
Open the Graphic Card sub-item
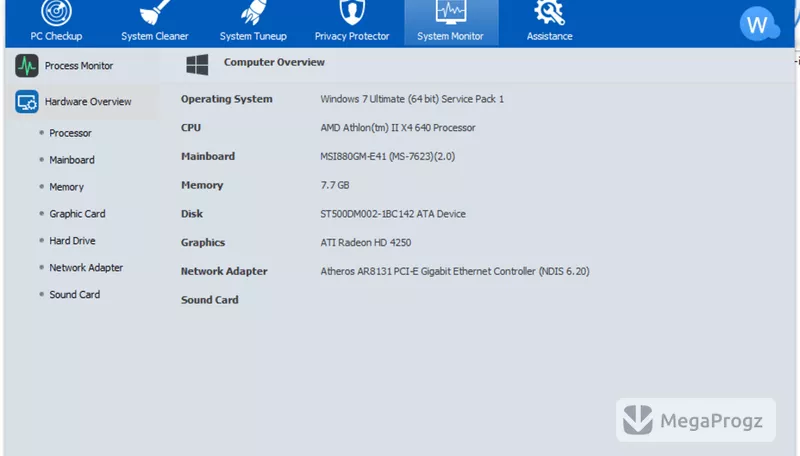click(x=77, y=214)
